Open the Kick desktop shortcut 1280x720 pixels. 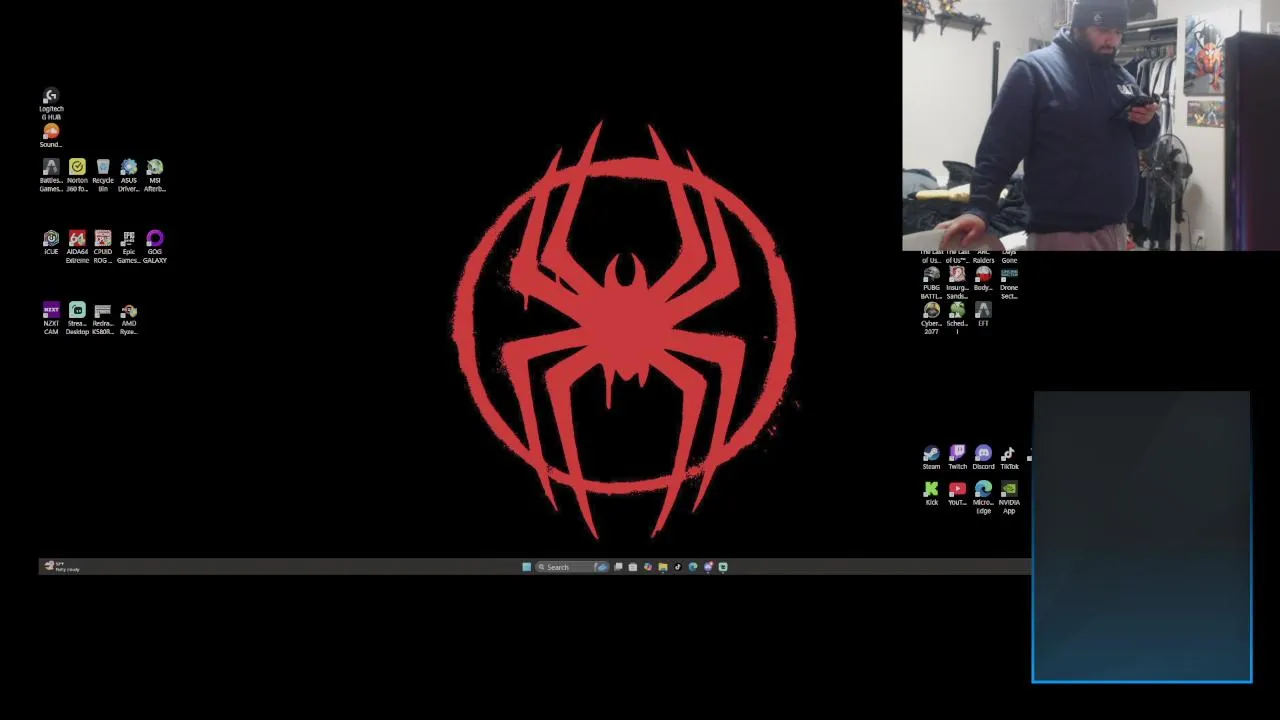[x=931, y=494]
